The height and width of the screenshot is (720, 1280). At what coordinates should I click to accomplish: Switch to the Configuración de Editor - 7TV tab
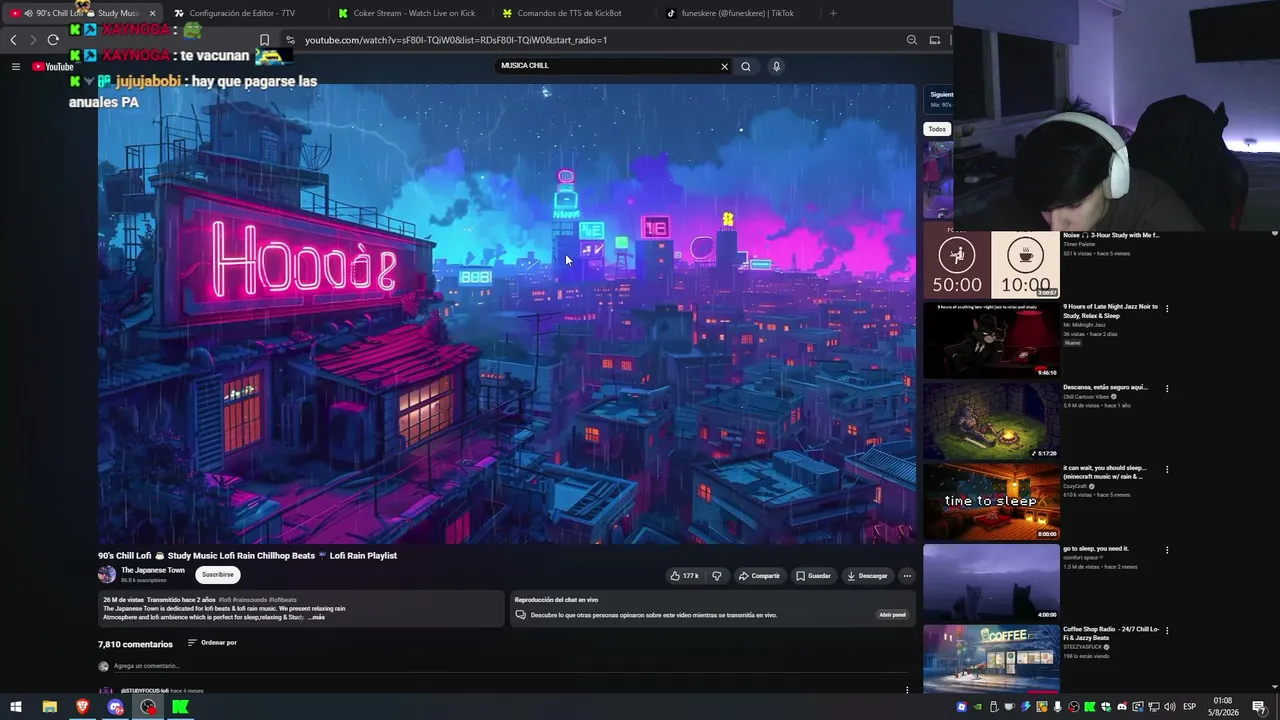click(x=242, y=13)
